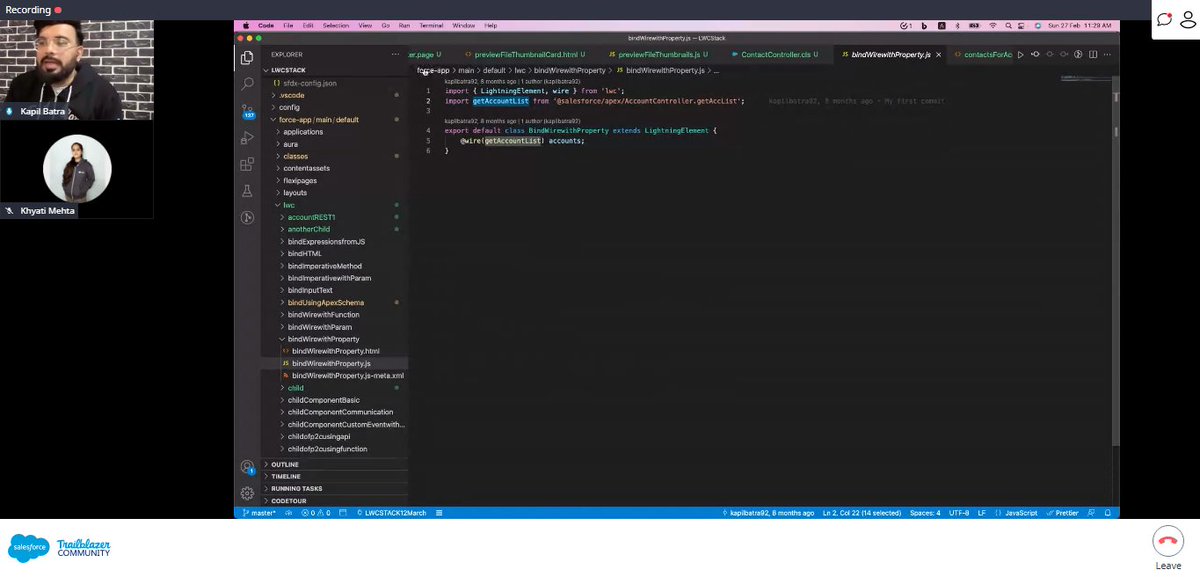Expand the RUNNING TASKS section
This screenshot has height=577, width=1200.
pyautogui.click(x=296, y=489)
